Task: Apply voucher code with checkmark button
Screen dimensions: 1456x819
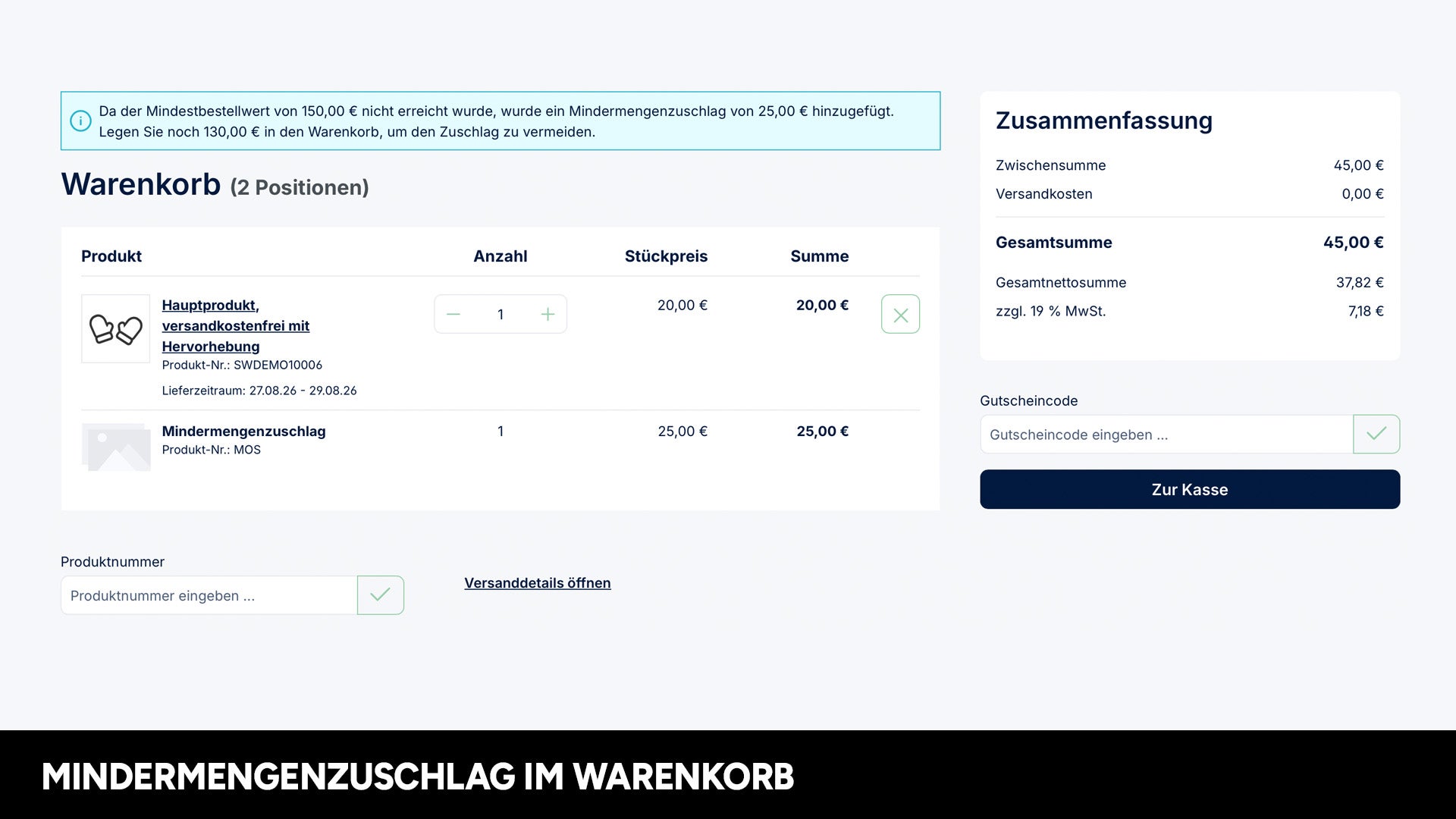Action: point(1376,434)
